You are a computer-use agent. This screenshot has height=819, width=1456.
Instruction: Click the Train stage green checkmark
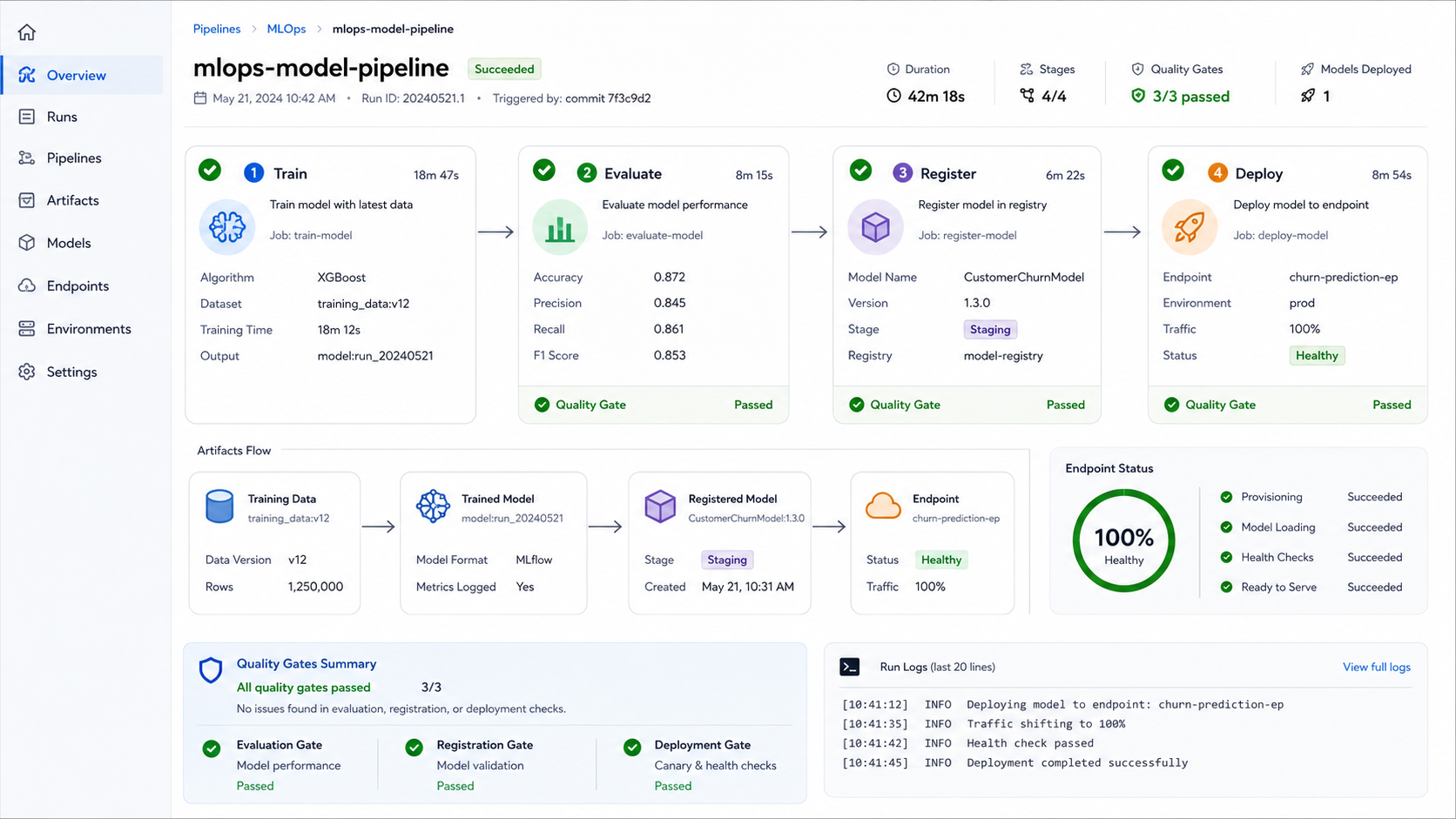point(210,170)
